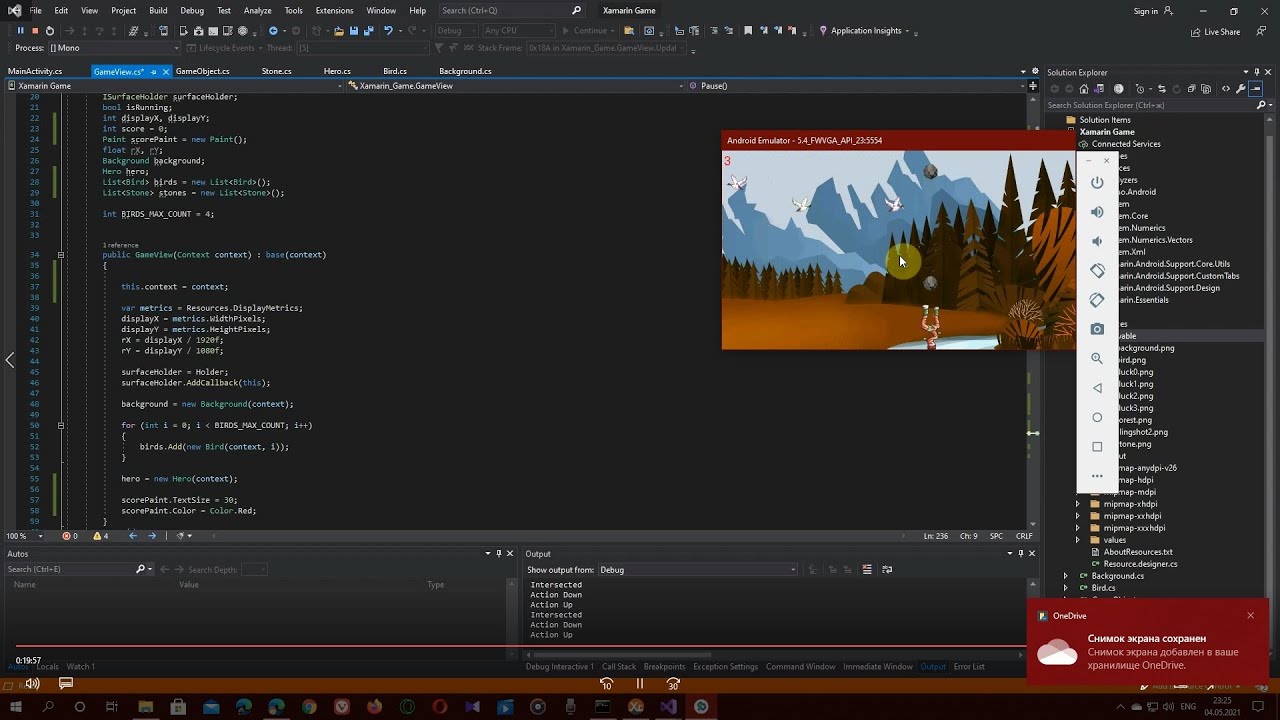
Task: Switch to the Hero.cs tab
Action: point(337,71)
